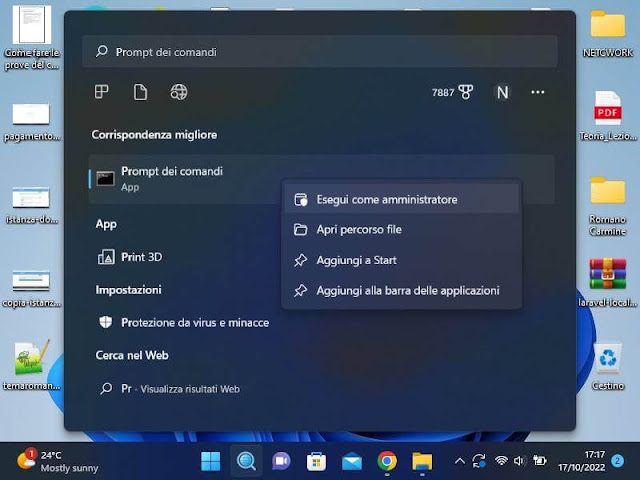Open Microsoft Store from the taskbar
640x480 pixels.
click(316, 461)
